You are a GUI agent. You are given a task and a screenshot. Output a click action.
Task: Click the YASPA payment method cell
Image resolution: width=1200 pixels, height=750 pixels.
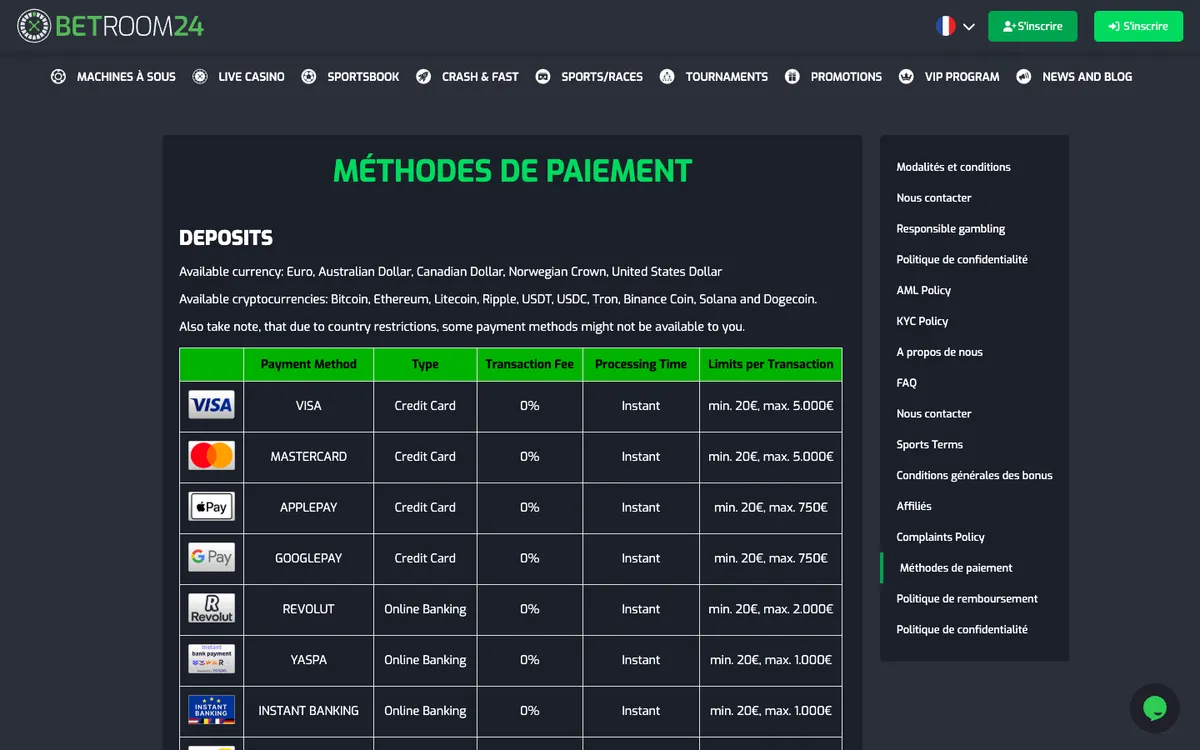pyautogui.click(x=308, y=660)
